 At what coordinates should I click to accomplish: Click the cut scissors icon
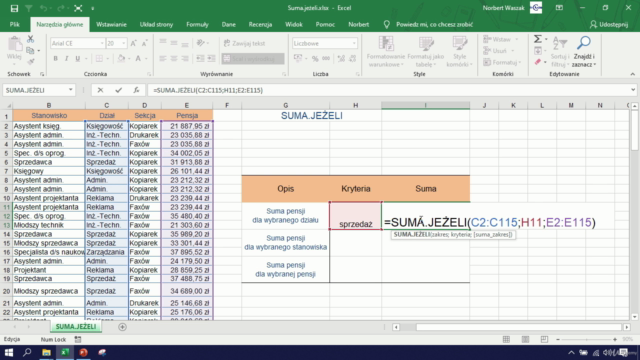pos(31,39)
